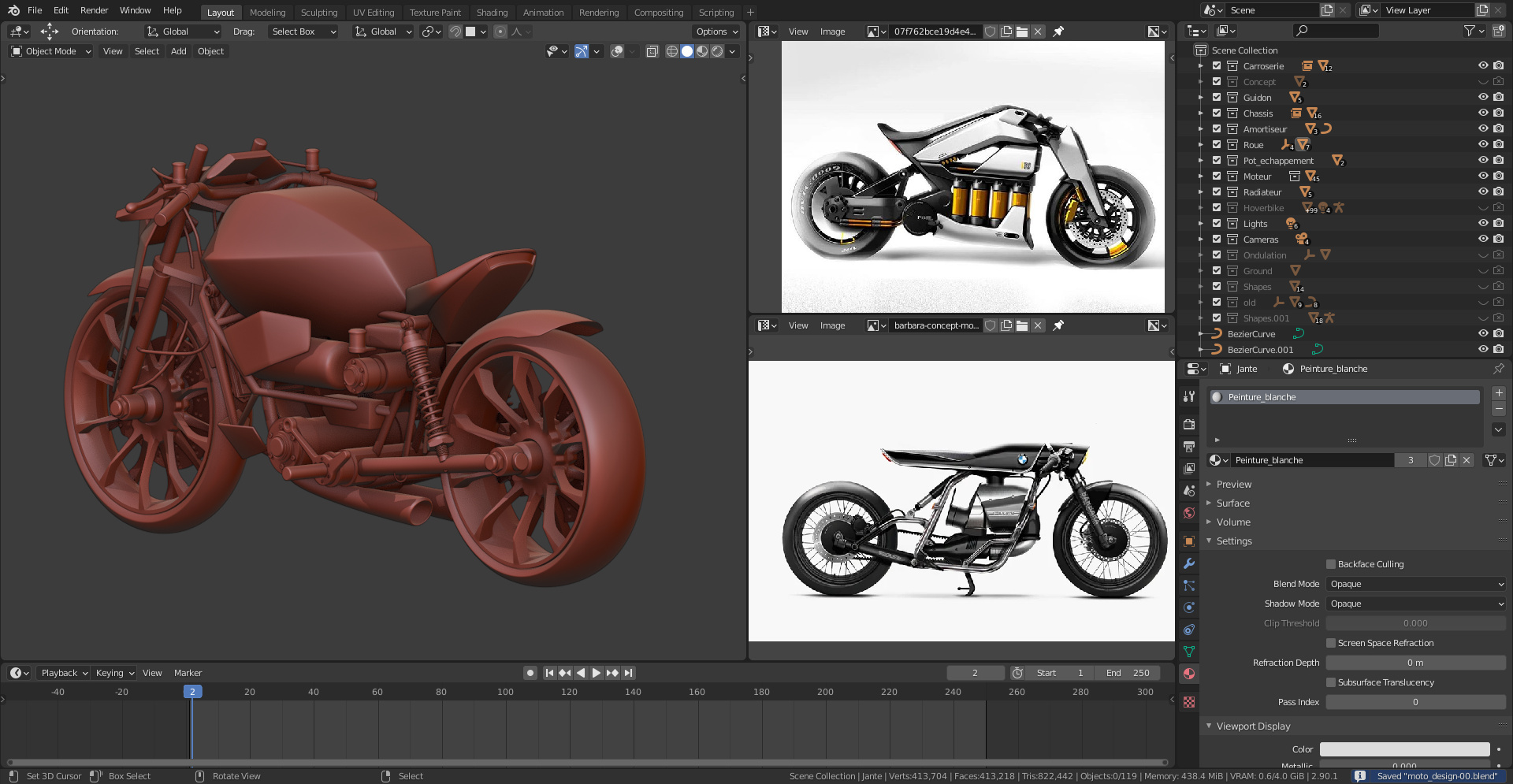
Task: Switch to the Shading workspace tab
Action: (492, 13)
